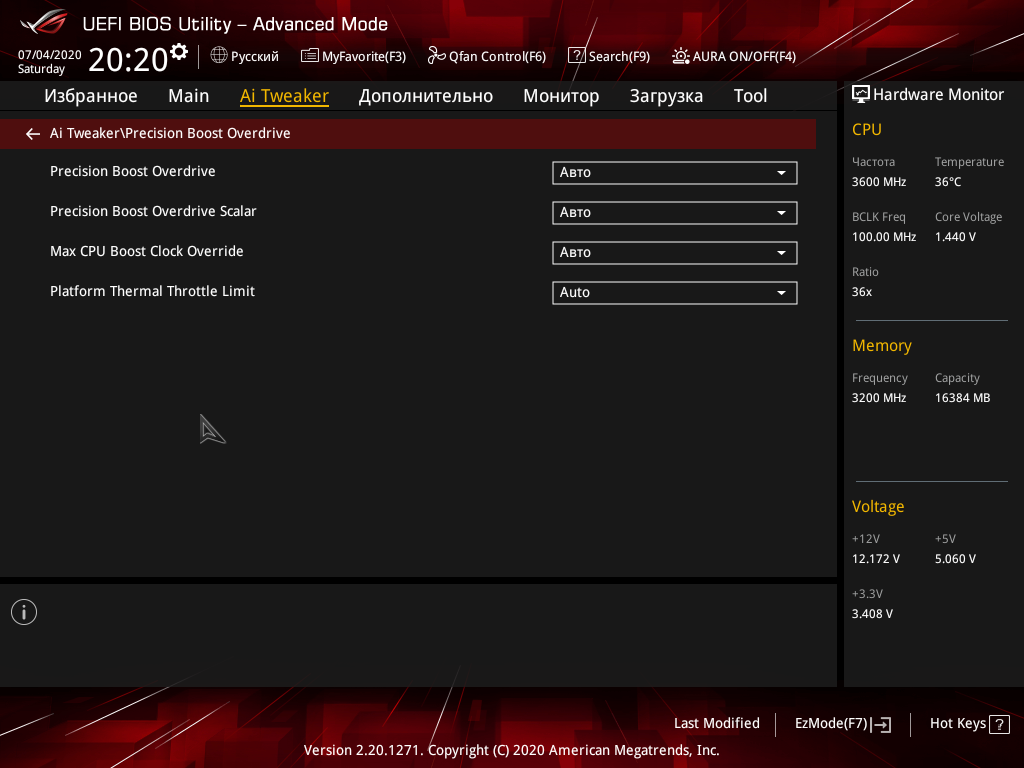
Task: Click the Ratio 36x value
Action: (x=861, y=291)
